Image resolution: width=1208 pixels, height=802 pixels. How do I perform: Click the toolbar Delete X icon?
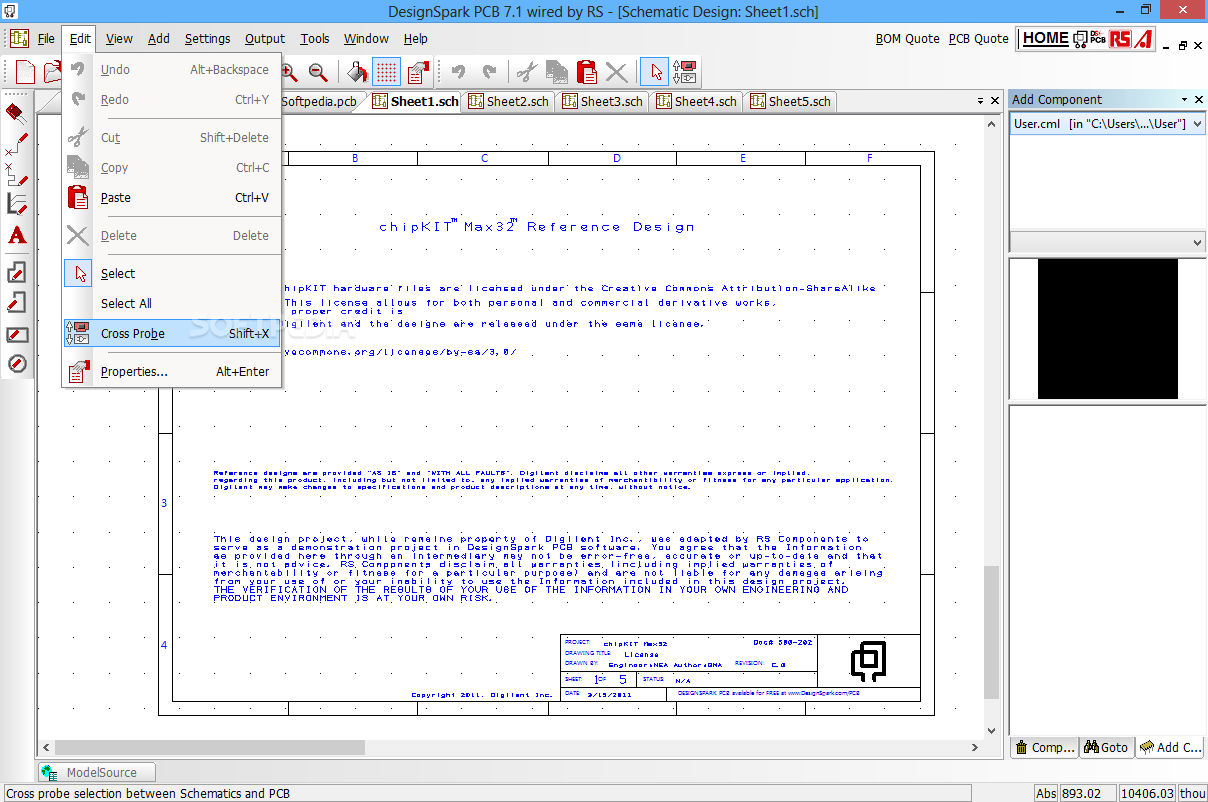[x=617, y=72]
